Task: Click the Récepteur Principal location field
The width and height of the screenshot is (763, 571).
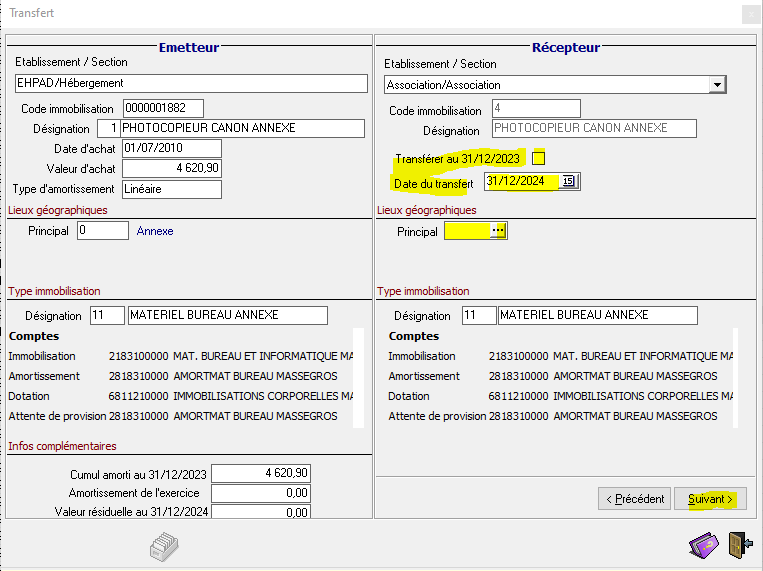Action: [x=467, y=231]
